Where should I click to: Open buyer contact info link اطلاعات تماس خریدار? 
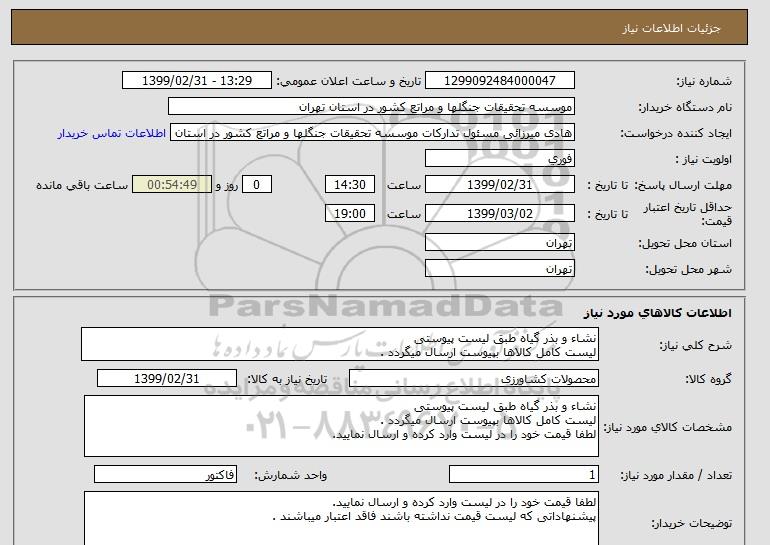click(111, 133)
